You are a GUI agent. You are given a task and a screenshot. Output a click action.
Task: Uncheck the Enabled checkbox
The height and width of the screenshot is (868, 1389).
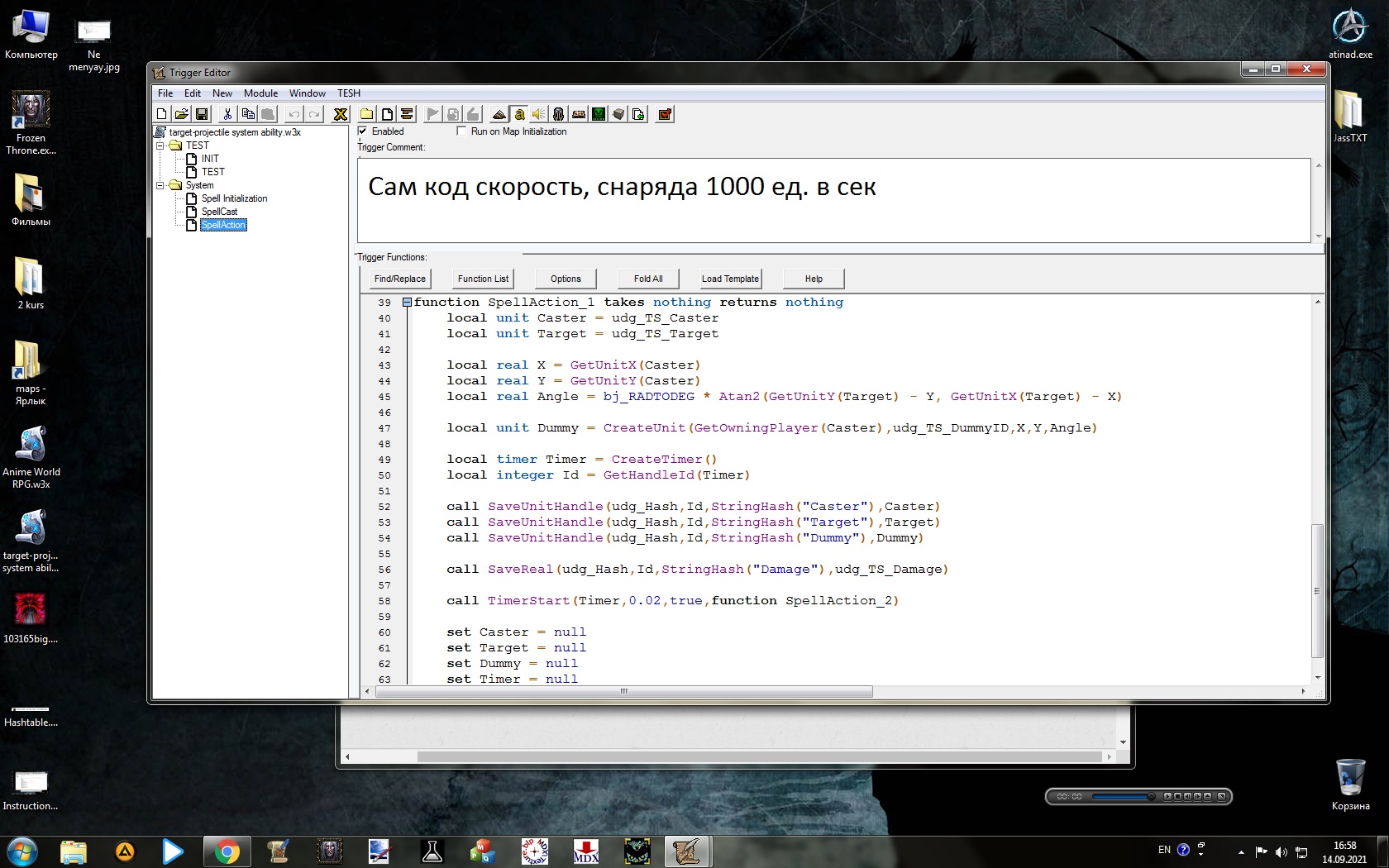[362, 131]
